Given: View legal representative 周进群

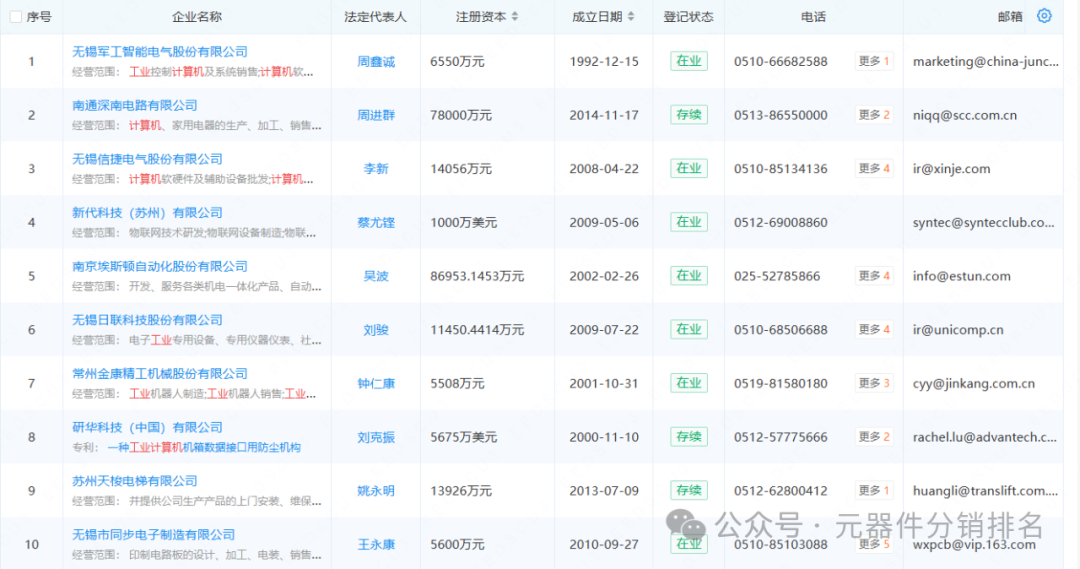Looking at the screenshot, I should click(x=376, y=116).
